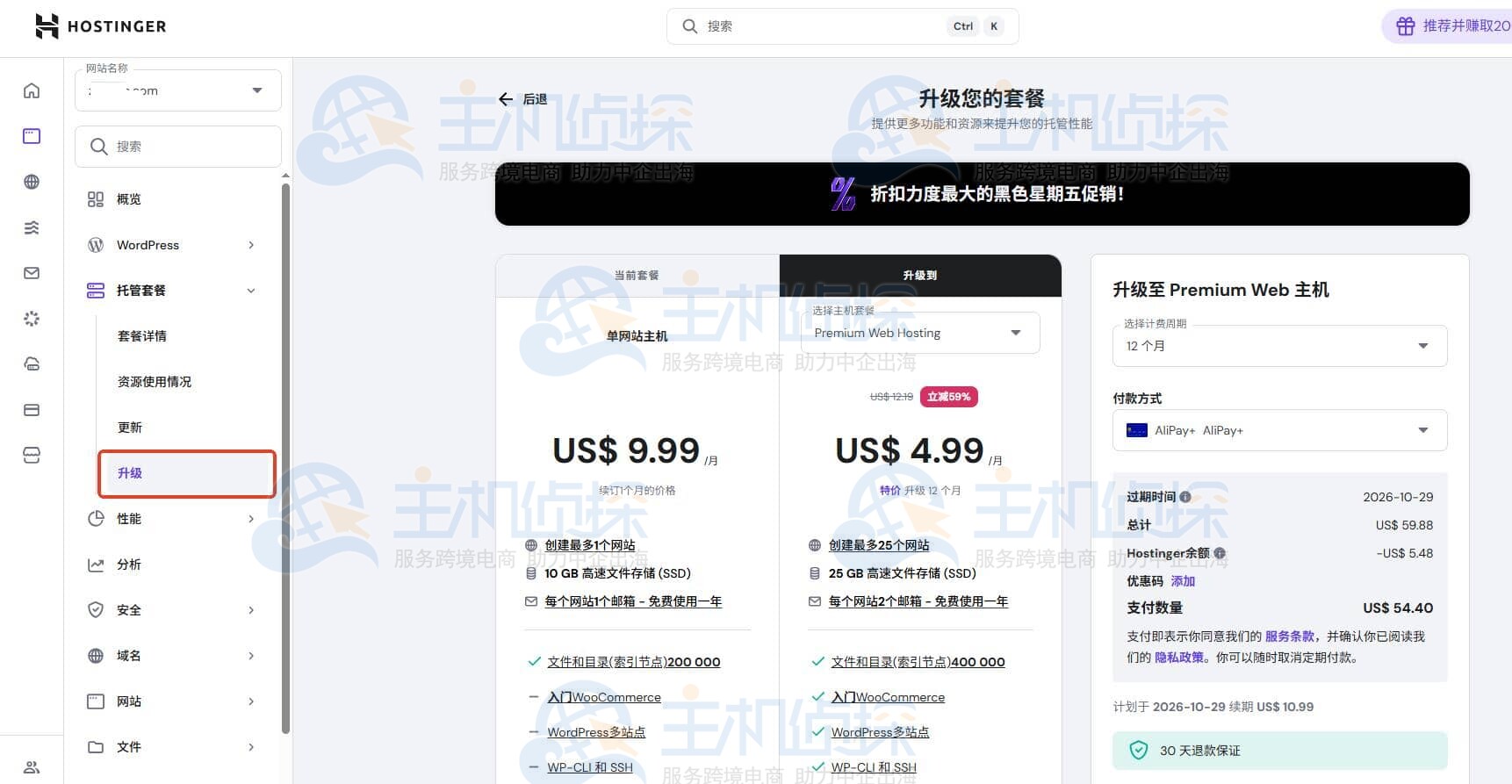This screenshot has height=784, width=1512.
Task: Expand the WordPress menu chevron
Action: click(x=251, y=245)
